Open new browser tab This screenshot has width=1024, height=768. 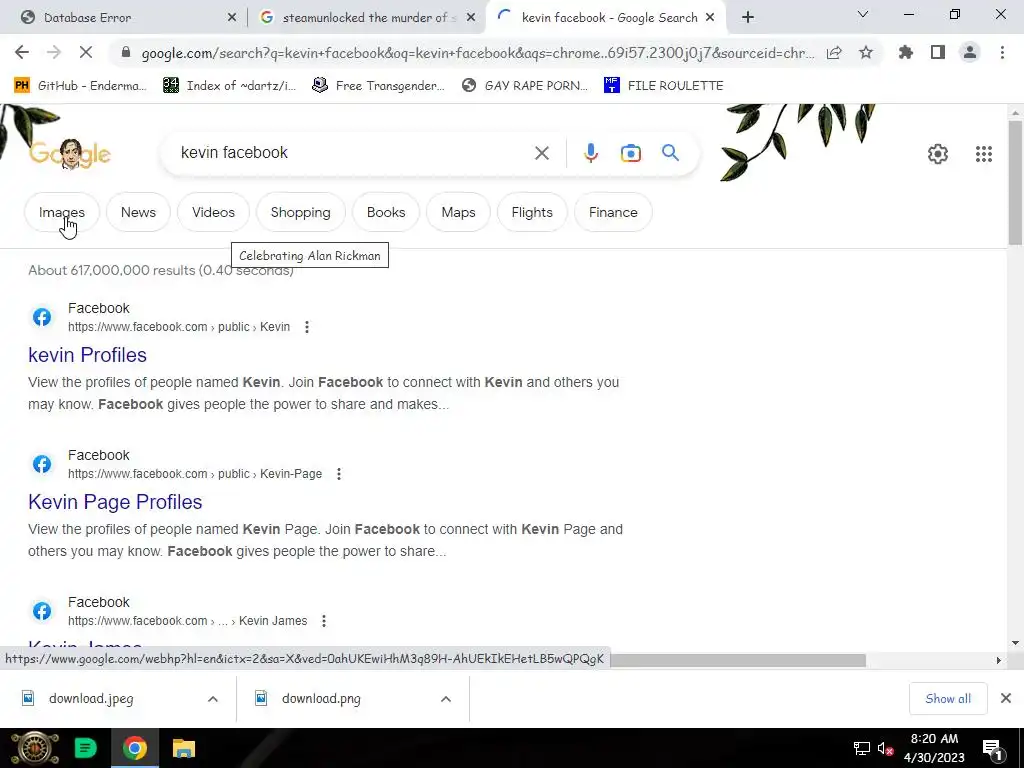748,18
